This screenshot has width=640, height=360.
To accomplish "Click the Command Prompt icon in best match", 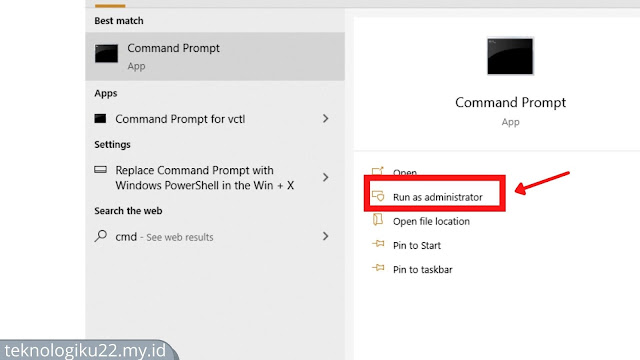I will 107,53.
